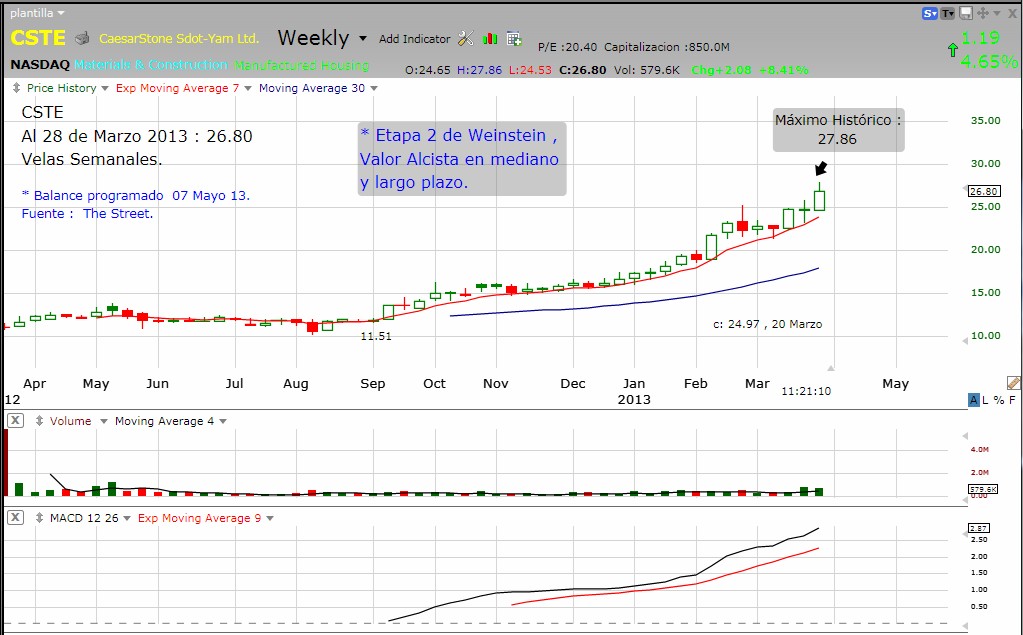Image resolution: width=1023 pixels, height=635 pixels.
Task: Click the up-down arrows beside MACD 12 26
Action: (x=39, y=518)
